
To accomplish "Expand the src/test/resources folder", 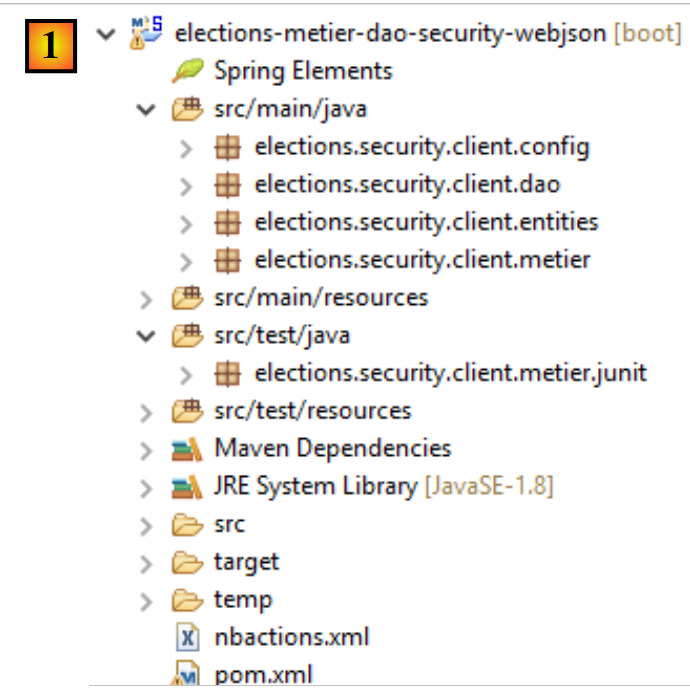I will 146,411.
